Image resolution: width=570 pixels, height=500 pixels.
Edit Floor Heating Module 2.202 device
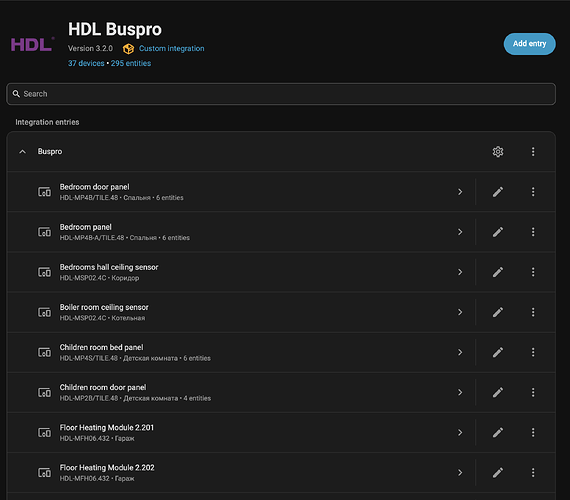(498, 472)
